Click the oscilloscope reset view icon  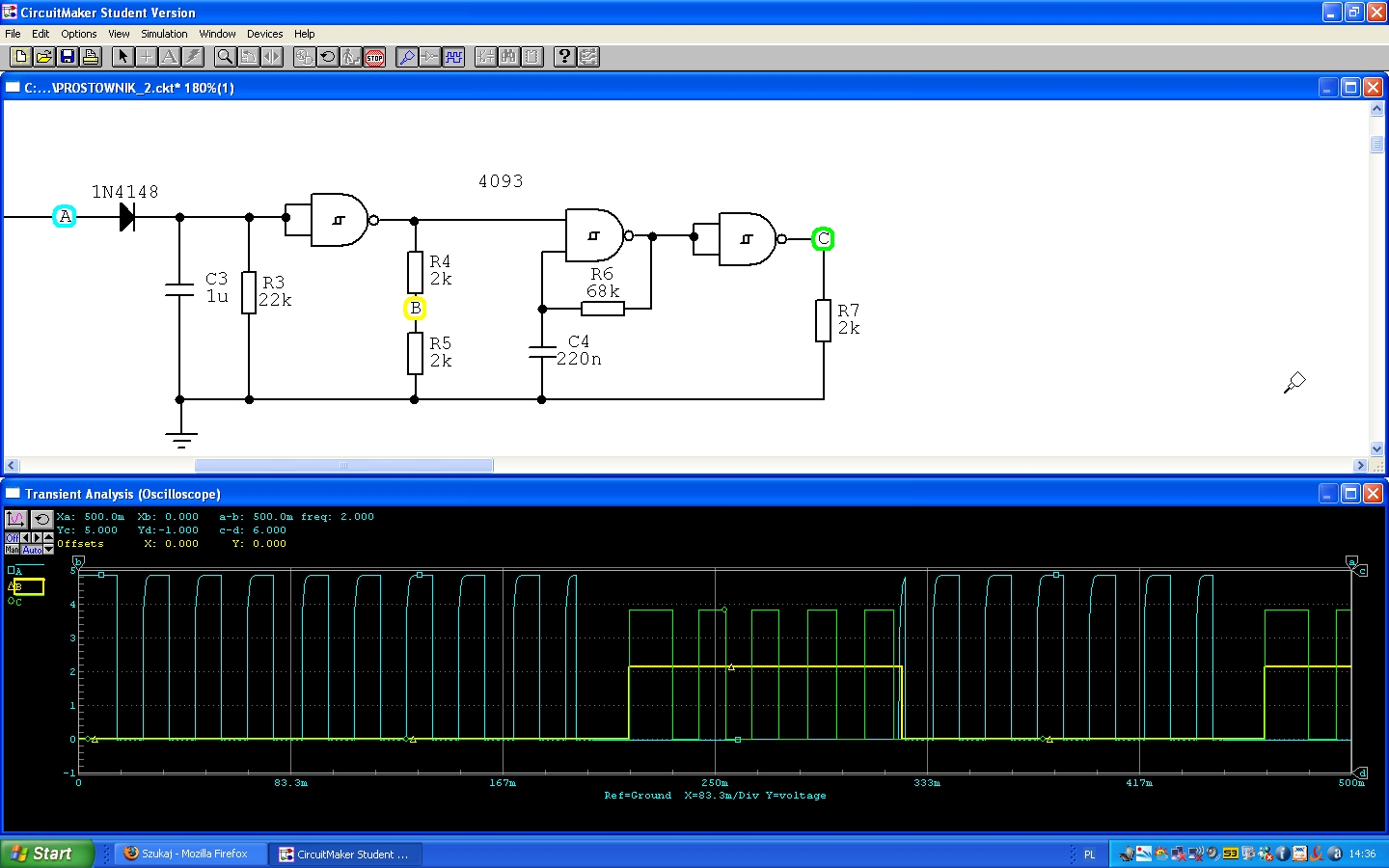click(41, 519)
